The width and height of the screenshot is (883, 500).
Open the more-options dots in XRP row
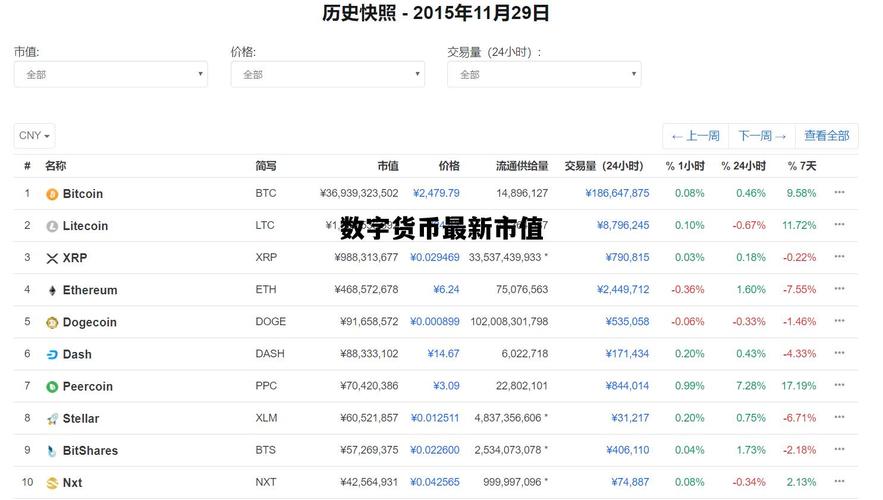839,257
